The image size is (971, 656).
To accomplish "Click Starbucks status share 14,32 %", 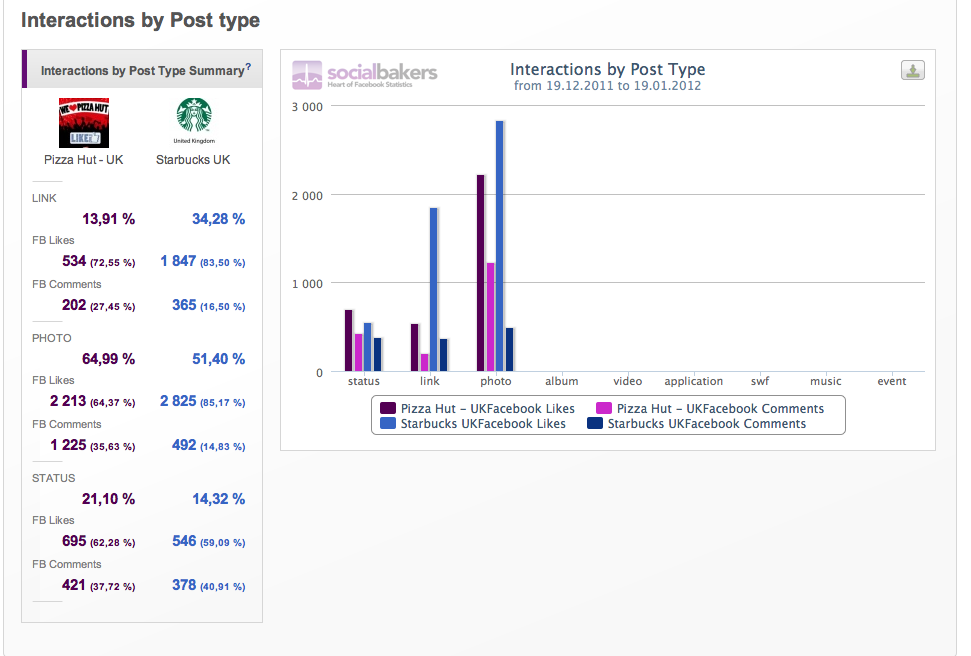I will [219, 499].
